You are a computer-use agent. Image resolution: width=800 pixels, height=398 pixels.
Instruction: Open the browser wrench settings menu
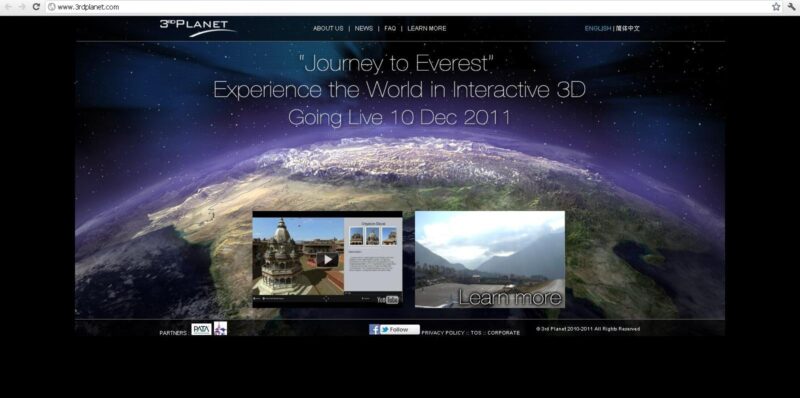(x=791, y=7)
